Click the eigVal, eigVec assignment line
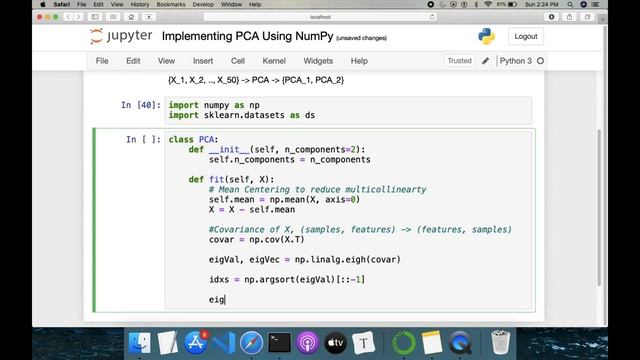Viewport: 640px width, 360px height. [x=304, y=260]
